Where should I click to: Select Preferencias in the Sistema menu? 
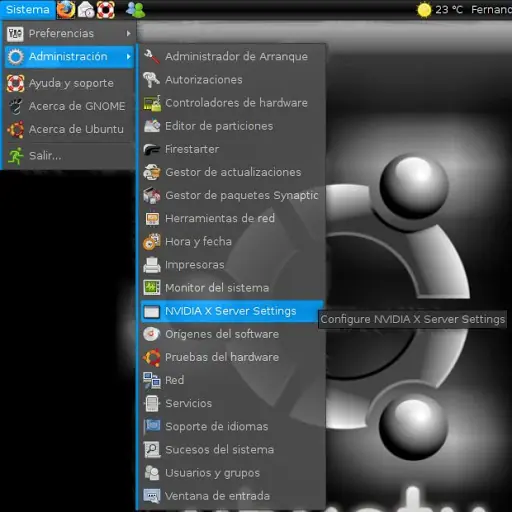click(69, 34)
